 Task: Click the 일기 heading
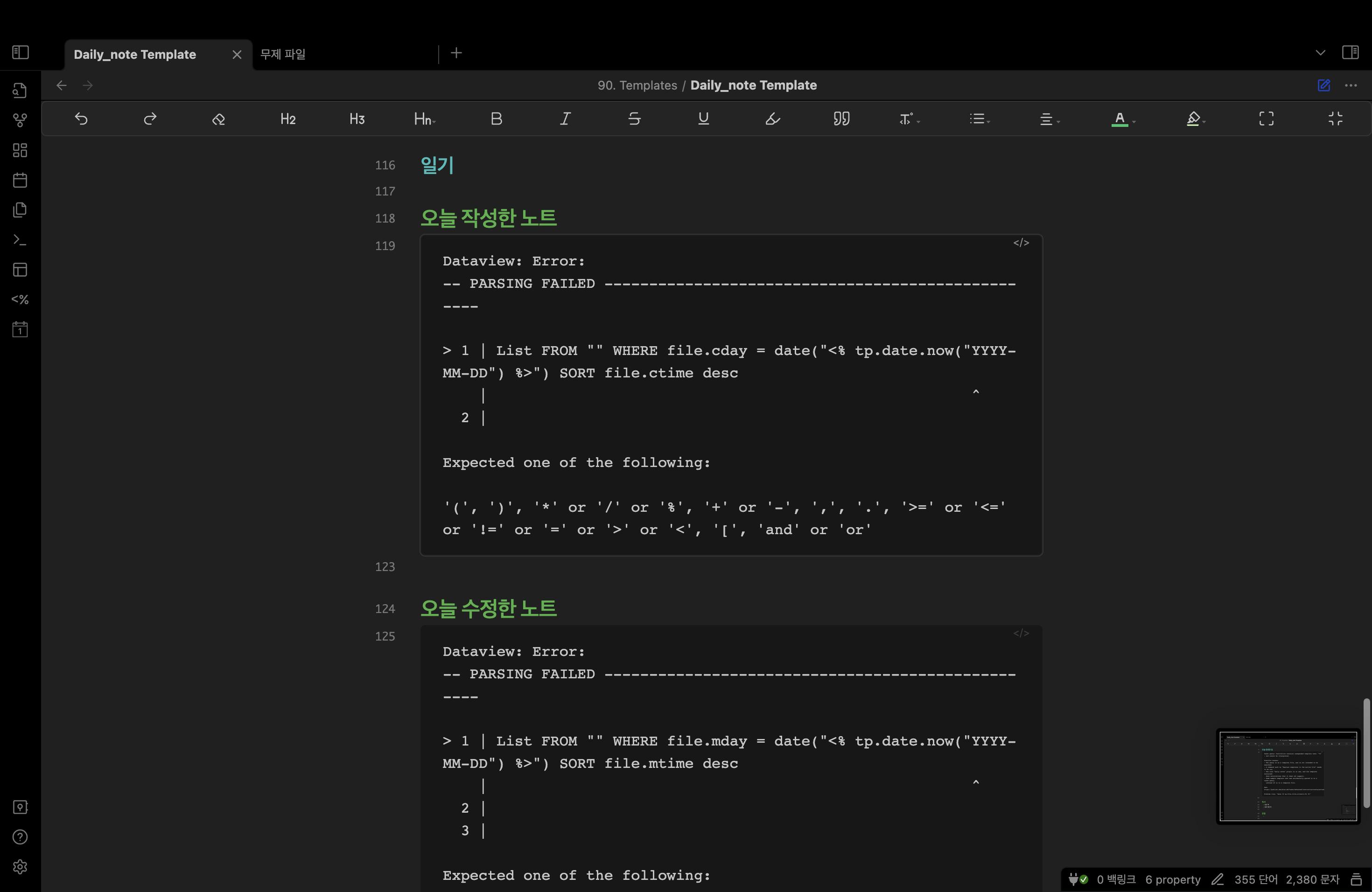pyautogui.click(x=437, y=165)
